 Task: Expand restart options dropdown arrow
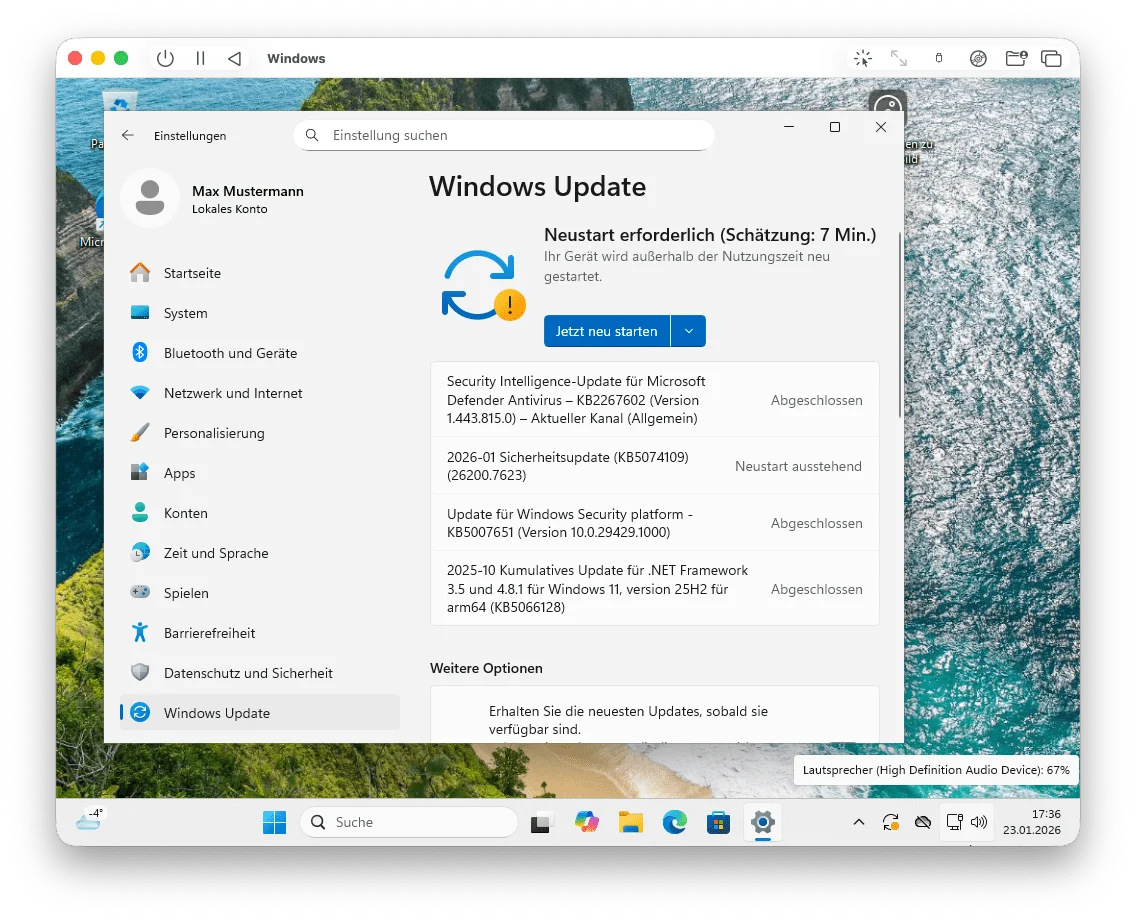688,331
